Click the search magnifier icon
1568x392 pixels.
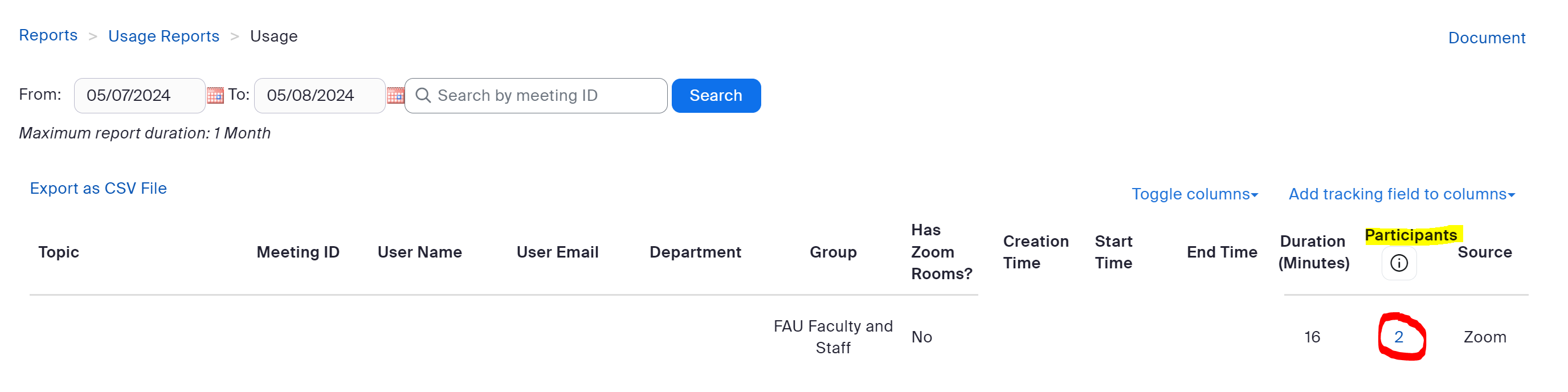coord(423,96)
